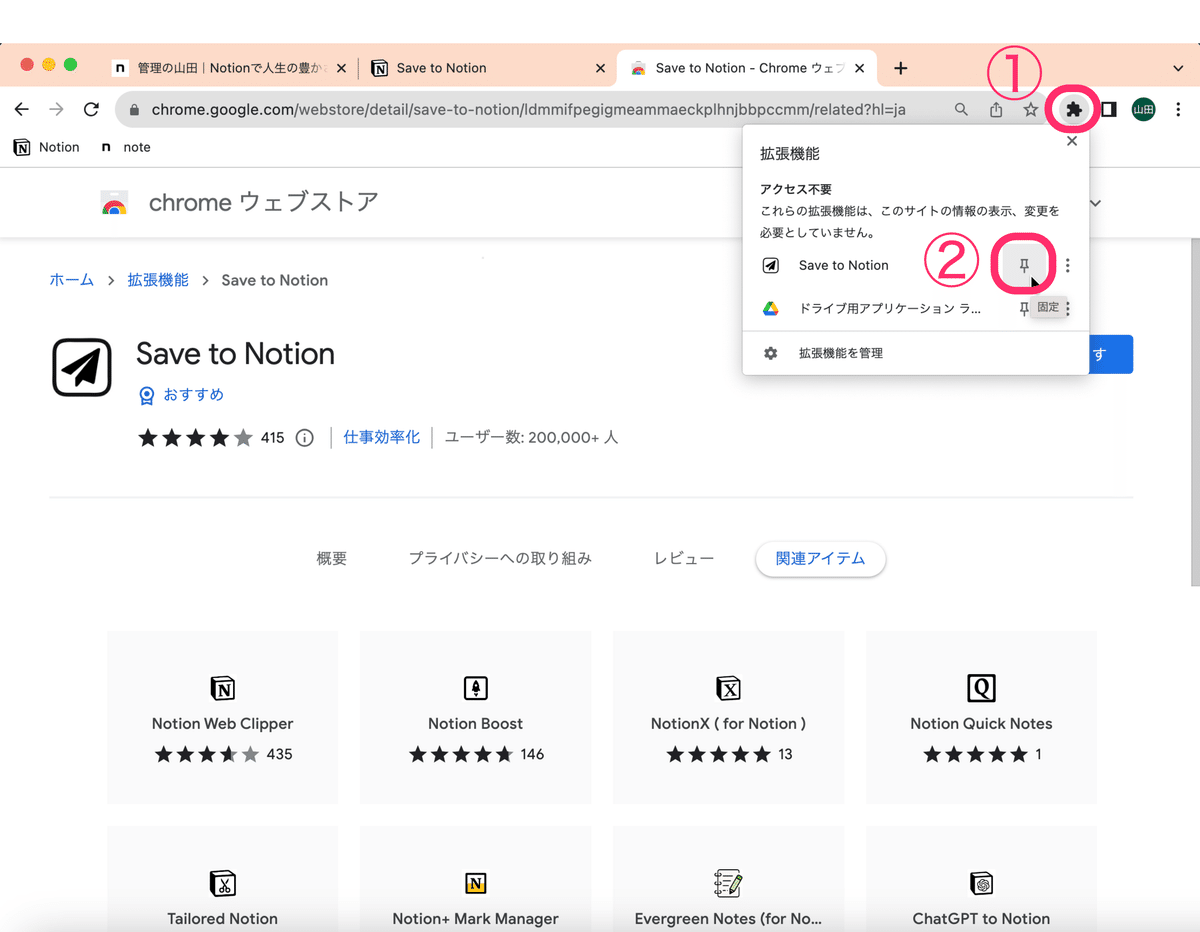Open the overflow menu next to Save to Notion

(x=1067, y=265)
